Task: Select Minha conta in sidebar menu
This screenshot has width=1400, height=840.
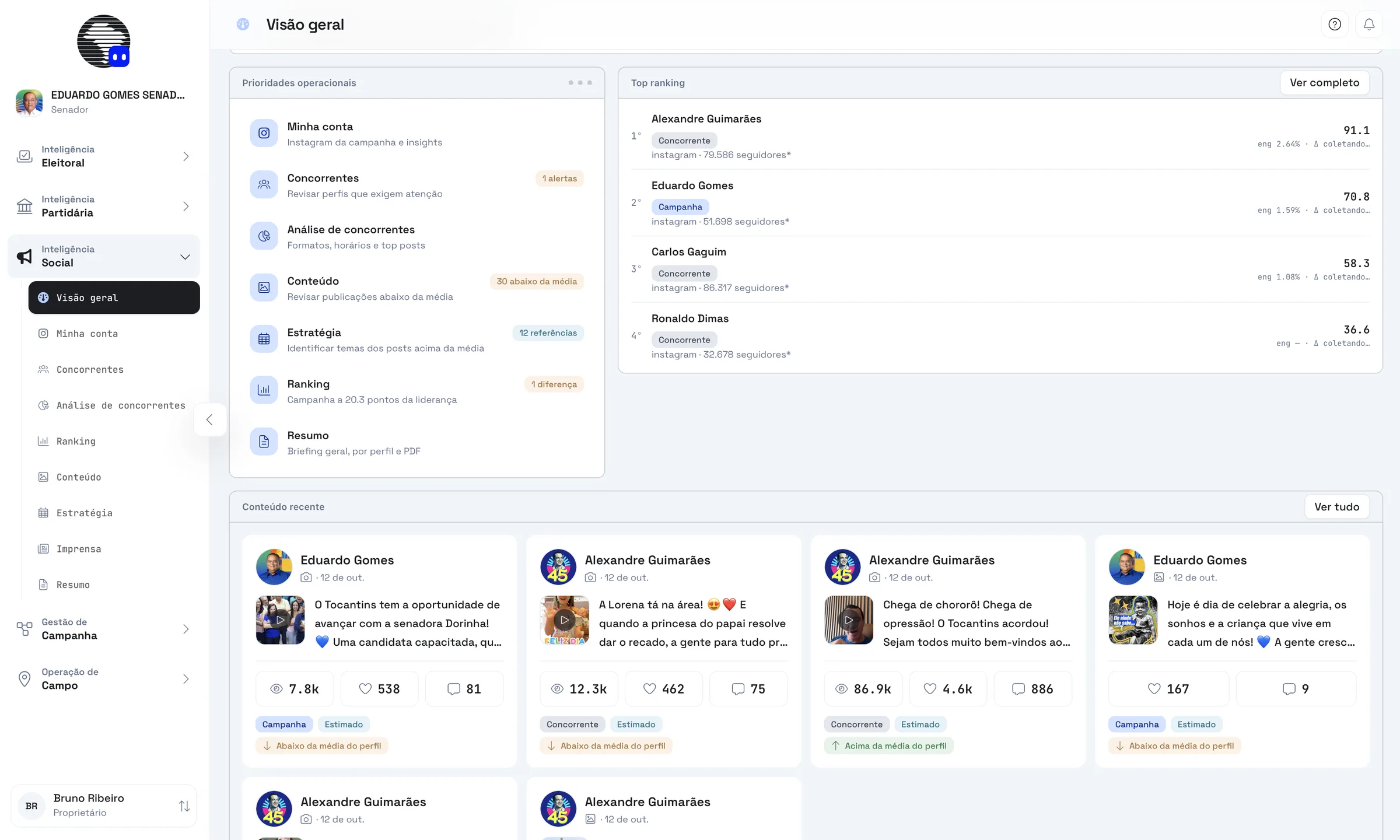Action: (x=114, y=334)
